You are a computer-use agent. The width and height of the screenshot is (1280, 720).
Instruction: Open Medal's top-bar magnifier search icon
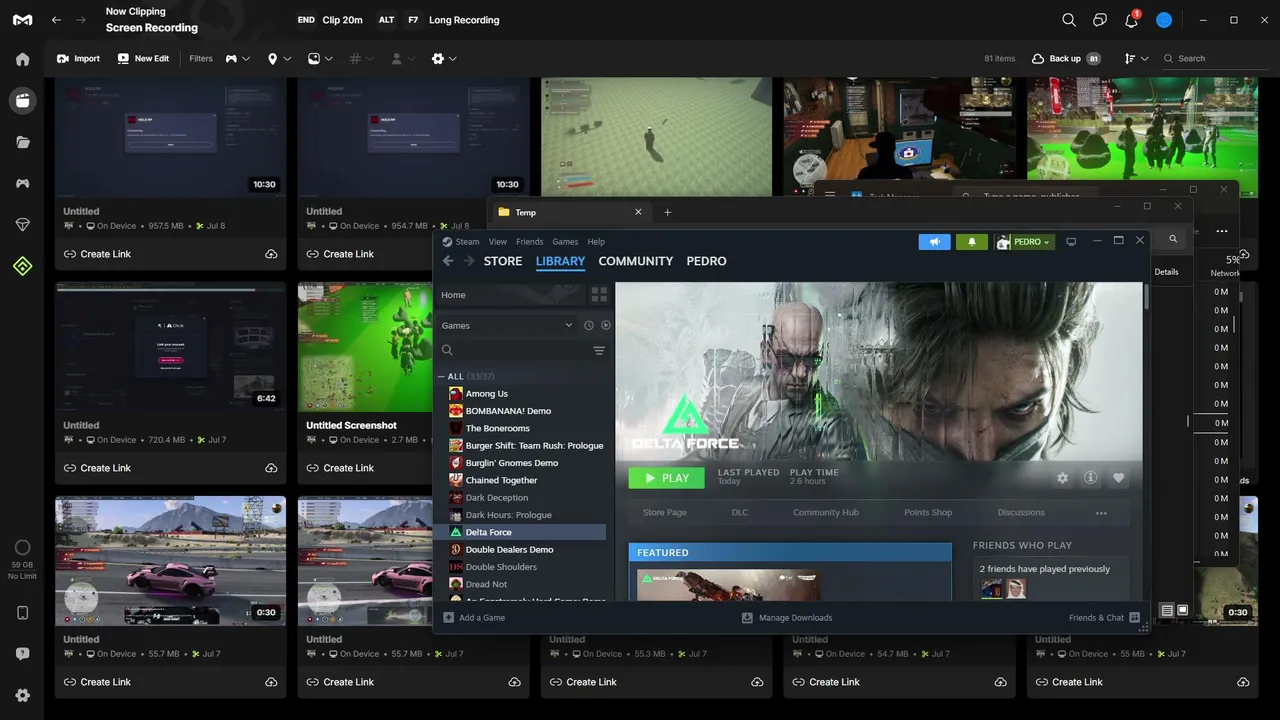1069,20
